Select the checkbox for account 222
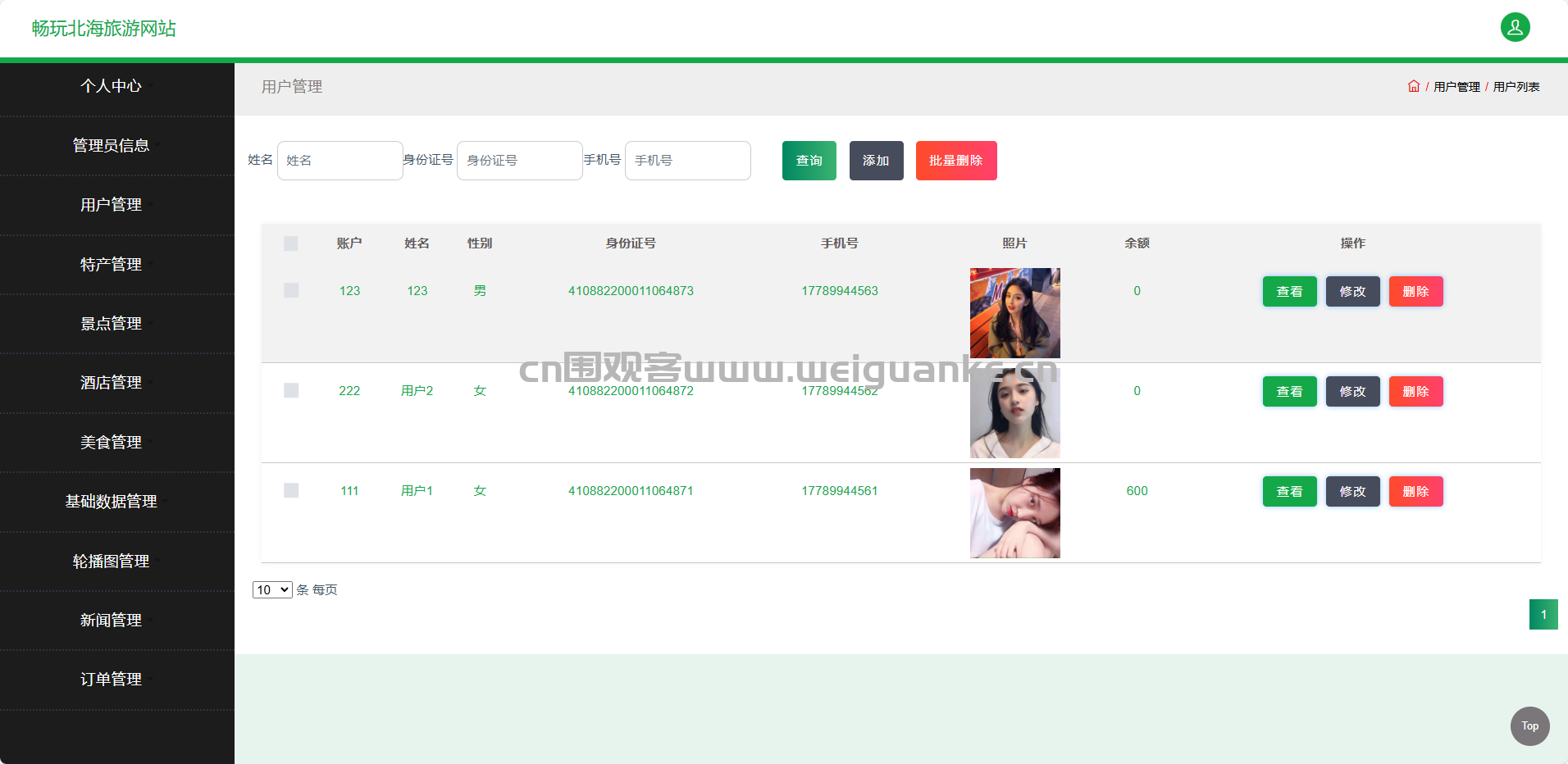The image size is (1568, 764). [x=290, y=391]
